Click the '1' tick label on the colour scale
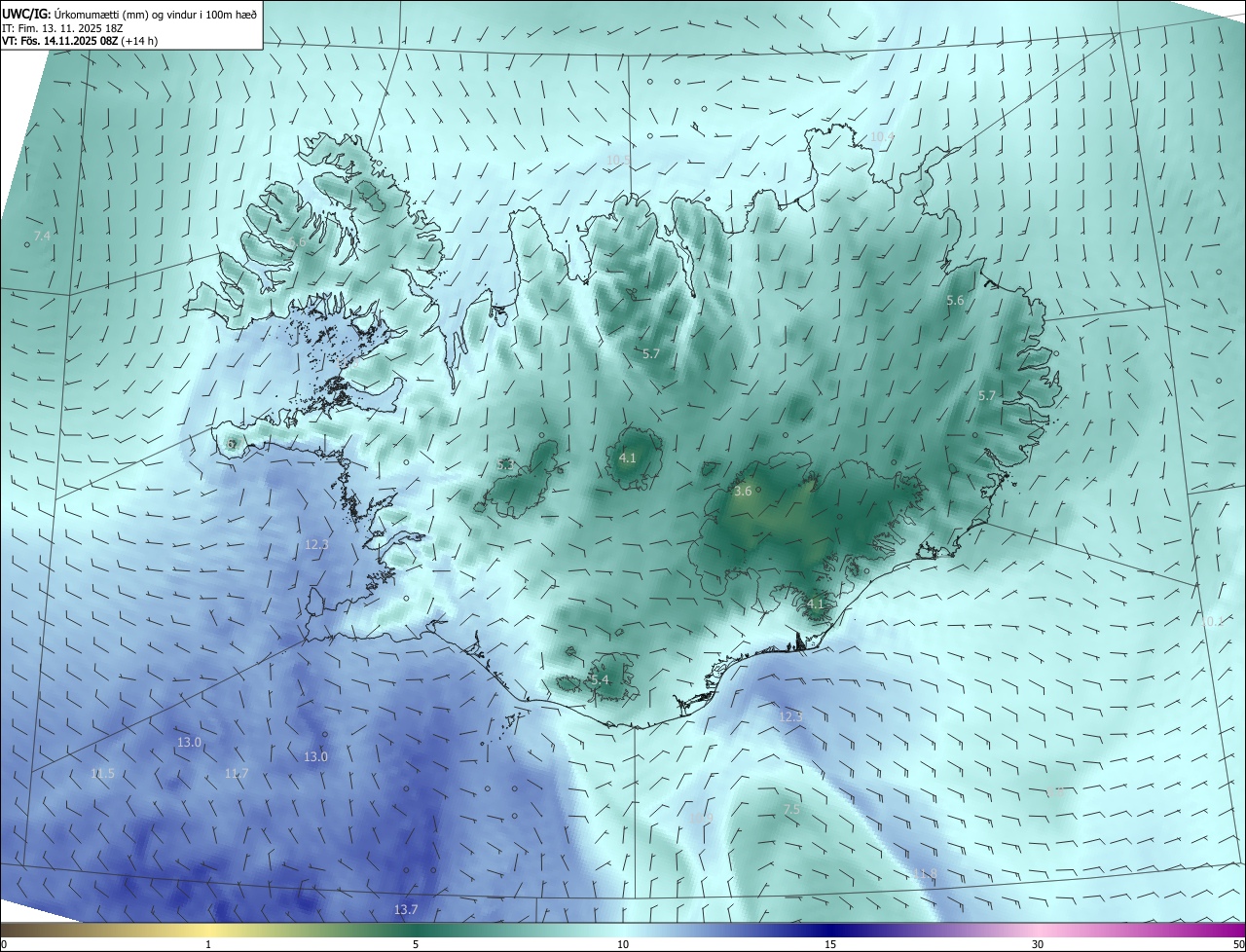The height and width of the screenshot is (952, 1246). pos(208,944)
